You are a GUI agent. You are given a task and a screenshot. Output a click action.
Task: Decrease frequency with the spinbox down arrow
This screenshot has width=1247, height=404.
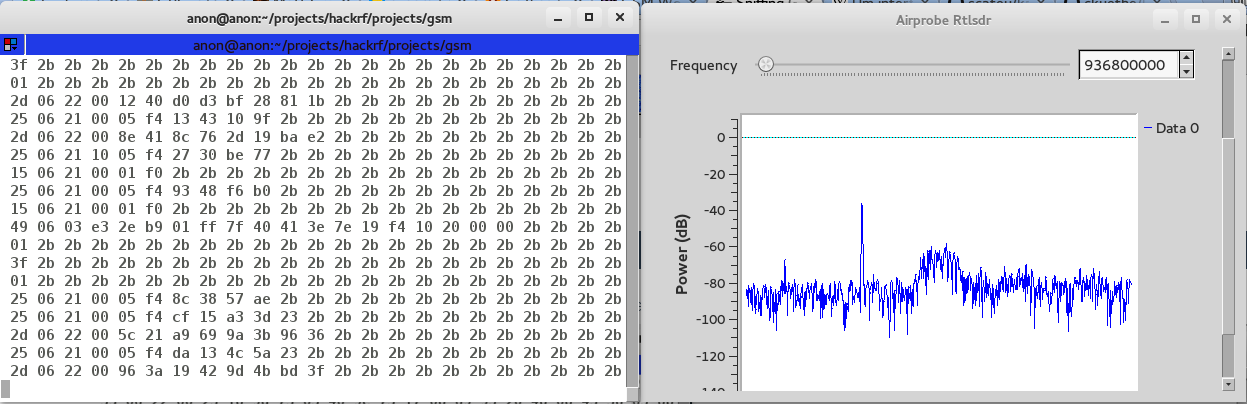point(1186,71)
